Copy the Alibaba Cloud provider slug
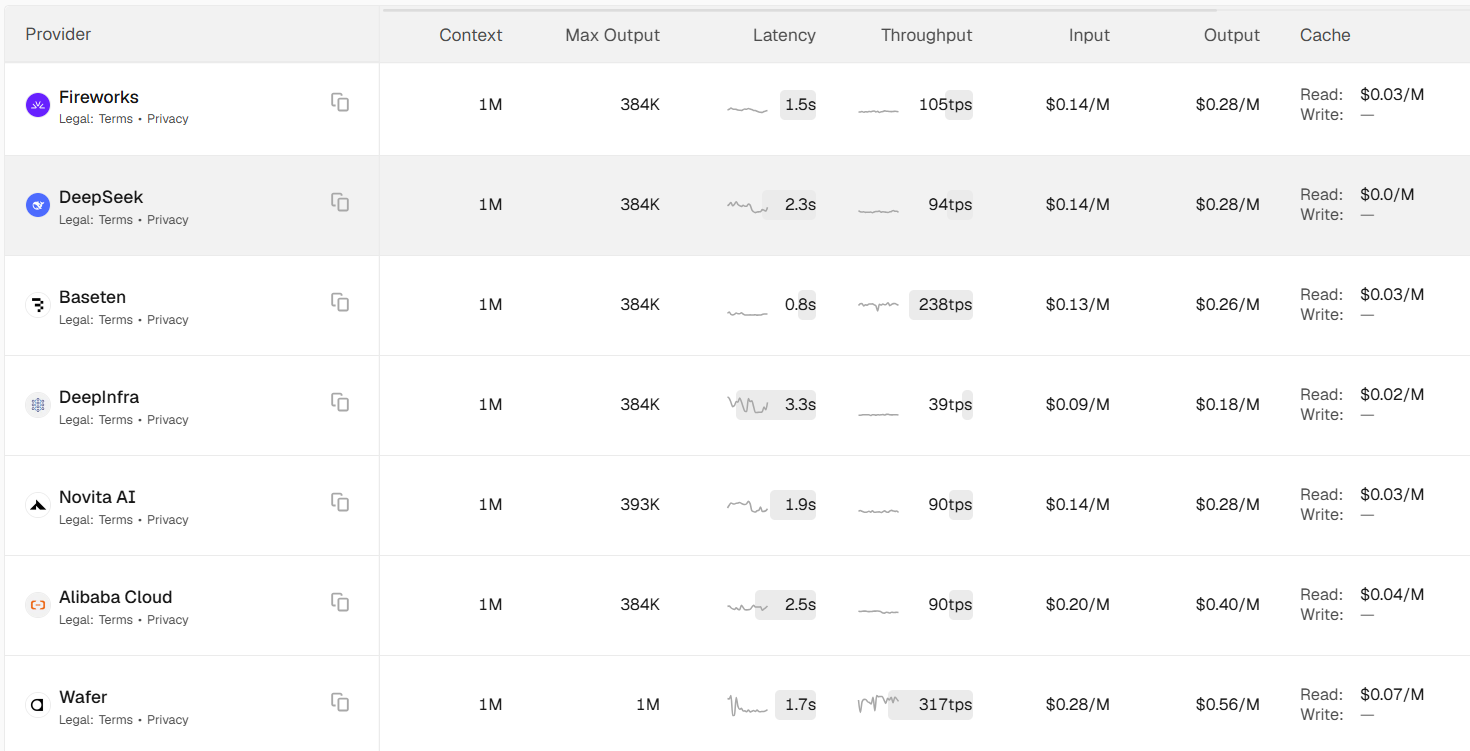 click(x=340, y=602)
